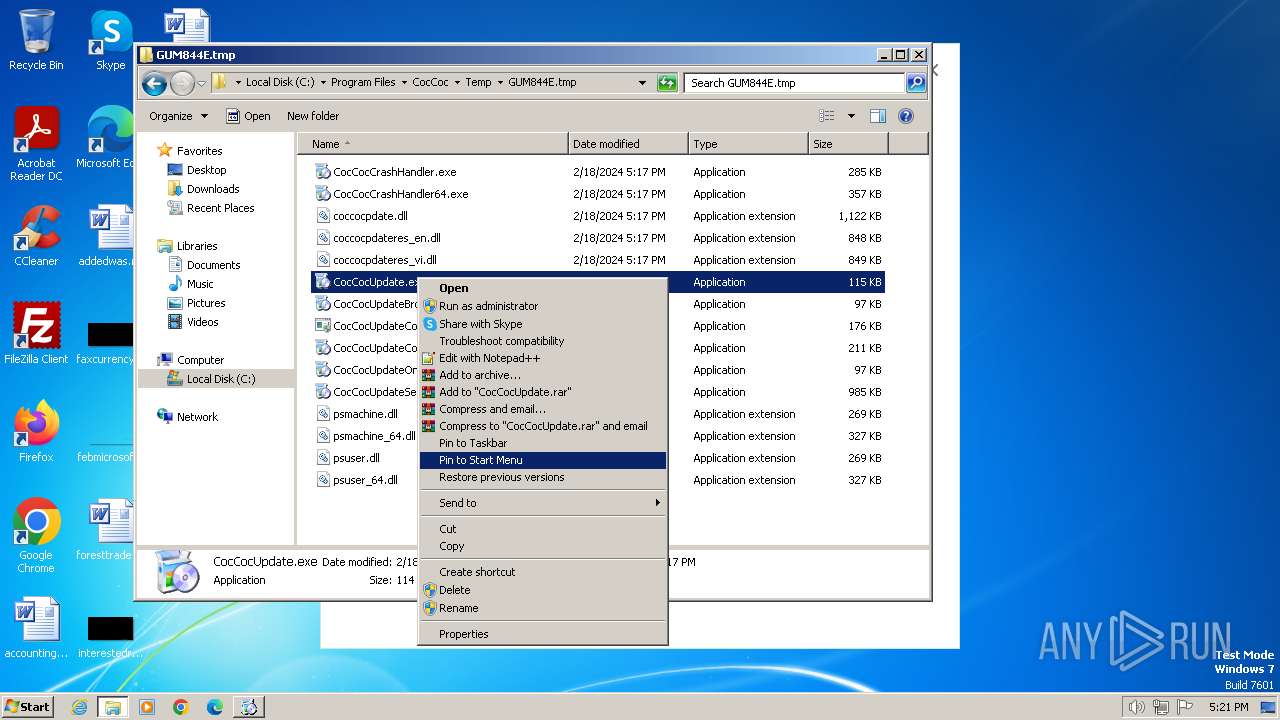Screen dimensions: 1280x720
Task: Select Downloads in navigation pane
Action: [213, 189]
